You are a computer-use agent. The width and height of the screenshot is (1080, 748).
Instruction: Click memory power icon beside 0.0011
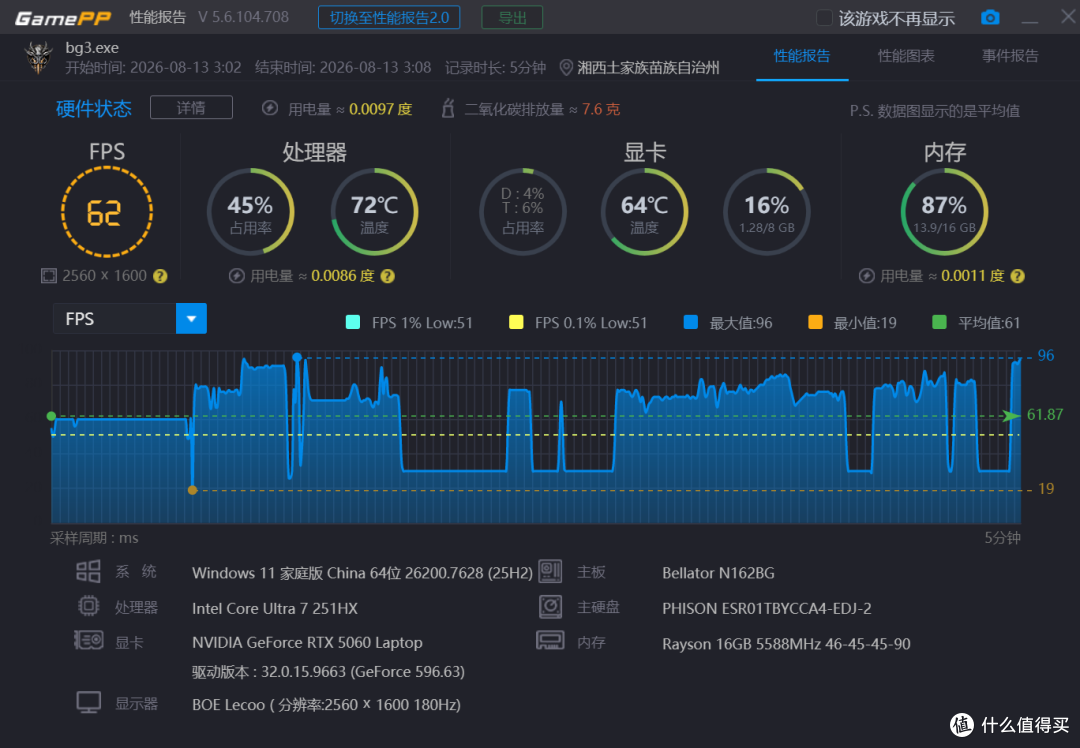click(x=866, y=276)
